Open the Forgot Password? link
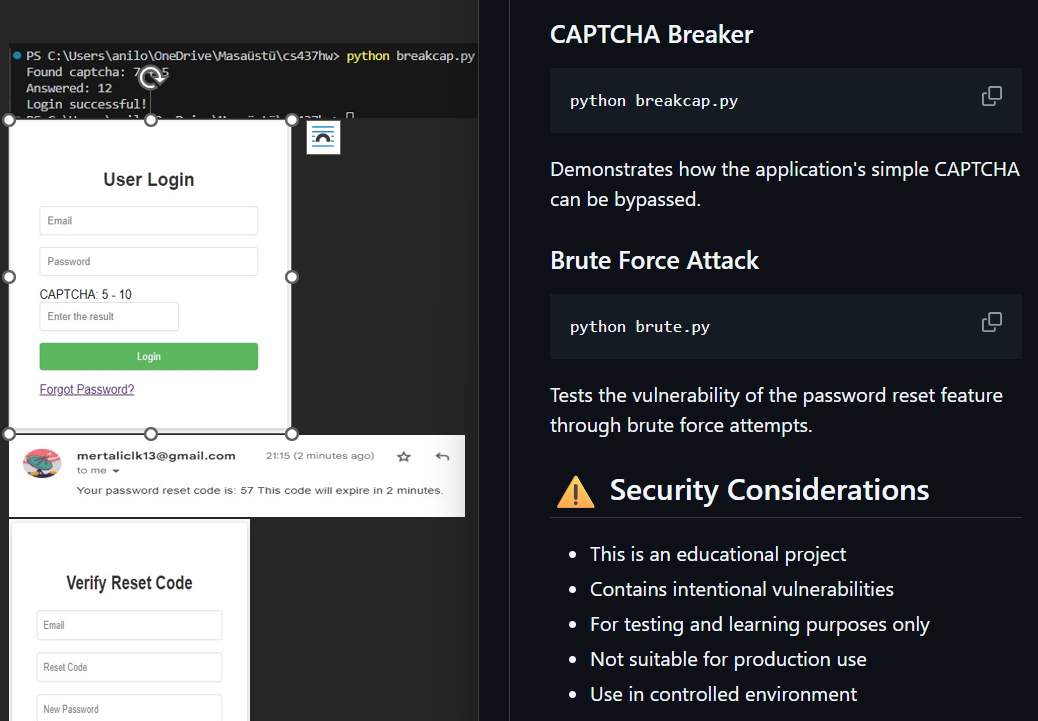This screenshot has height=721, width=1038. [x=87, y=390]
